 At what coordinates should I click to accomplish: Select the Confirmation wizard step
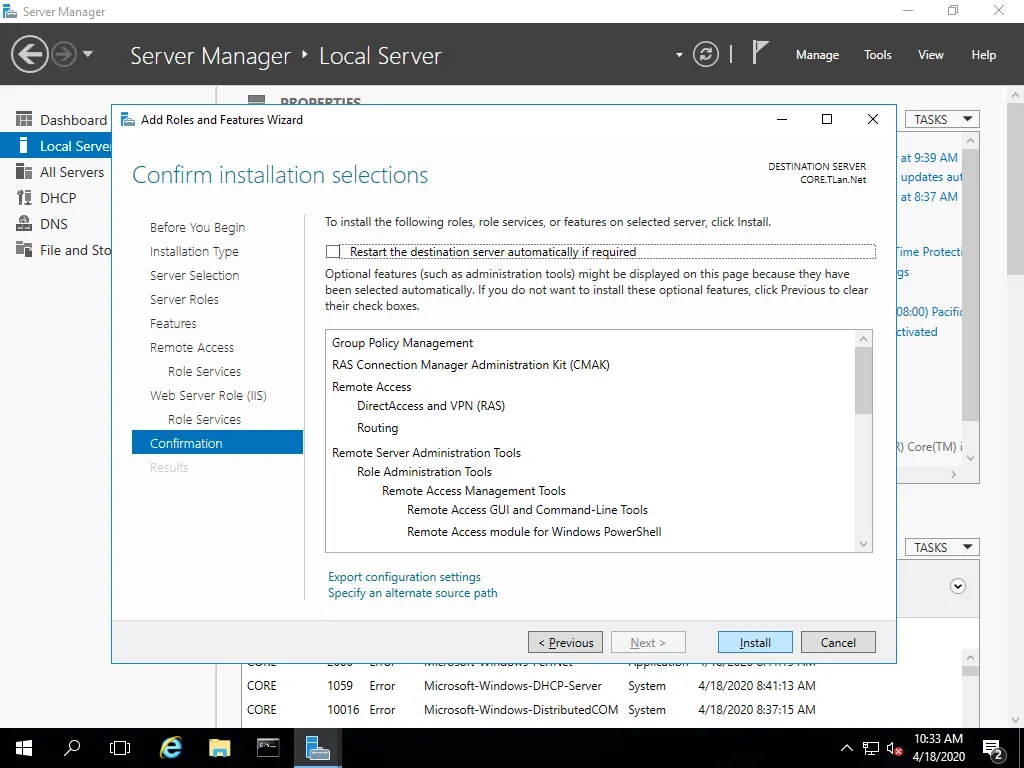coord(217,443)
